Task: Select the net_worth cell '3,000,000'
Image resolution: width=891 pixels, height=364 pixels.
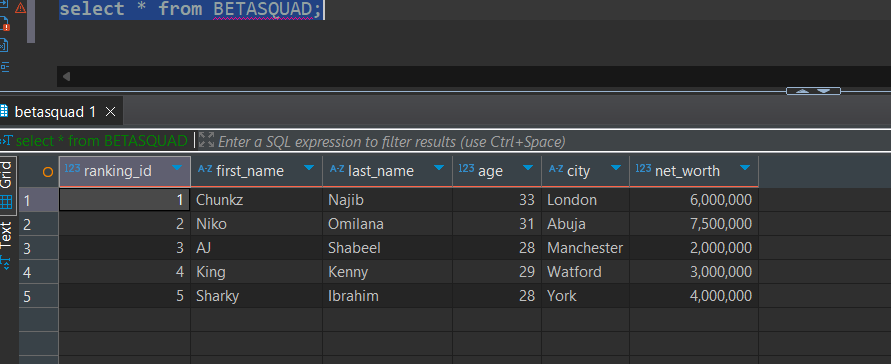Action: [694, 272]
